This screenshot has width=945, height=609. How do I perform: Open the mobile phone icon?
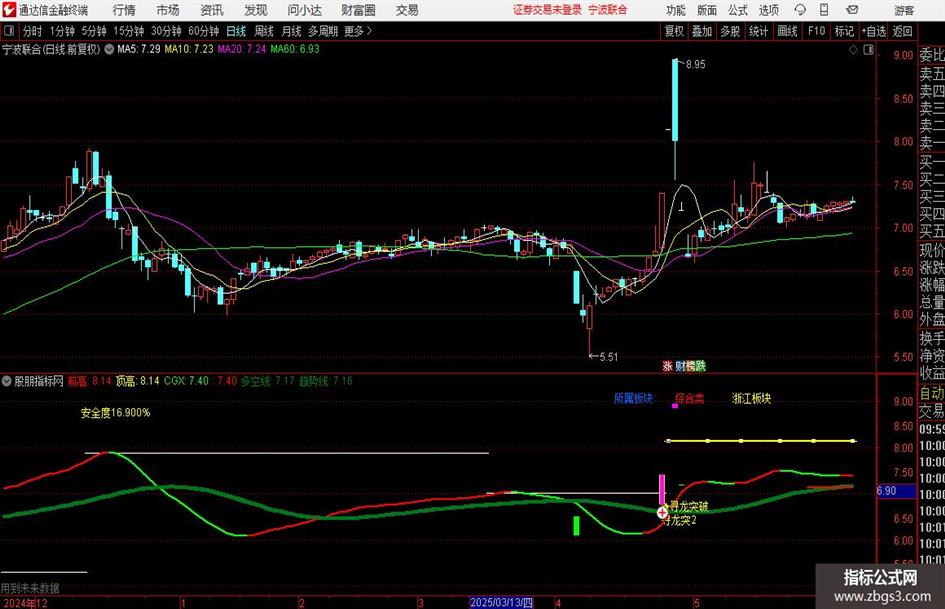(824, 10)
